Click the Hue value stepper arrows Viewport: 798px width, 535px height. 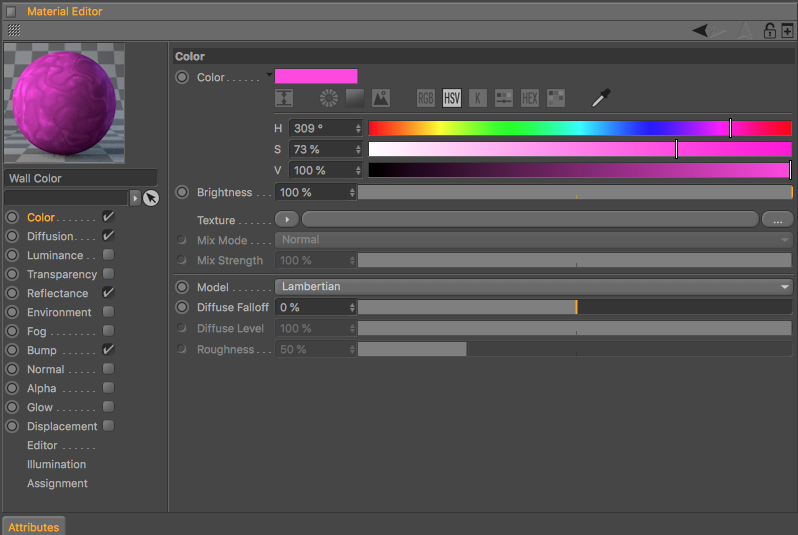(358, 128)
